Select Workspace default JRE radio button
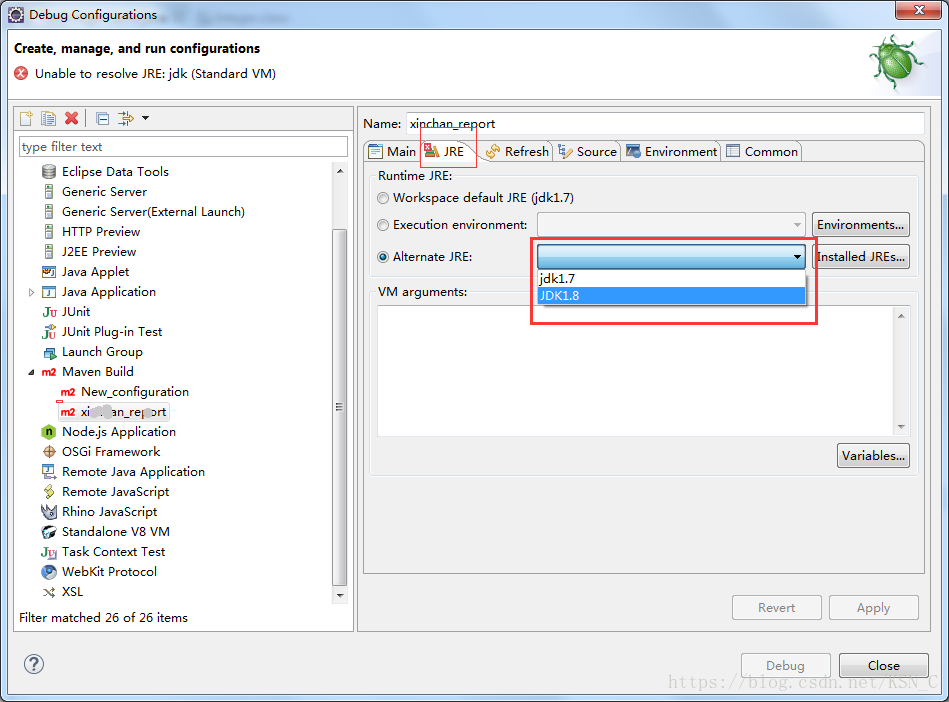Image resolution: width=949 pixels, height=702 pixels. coord(383,198)
